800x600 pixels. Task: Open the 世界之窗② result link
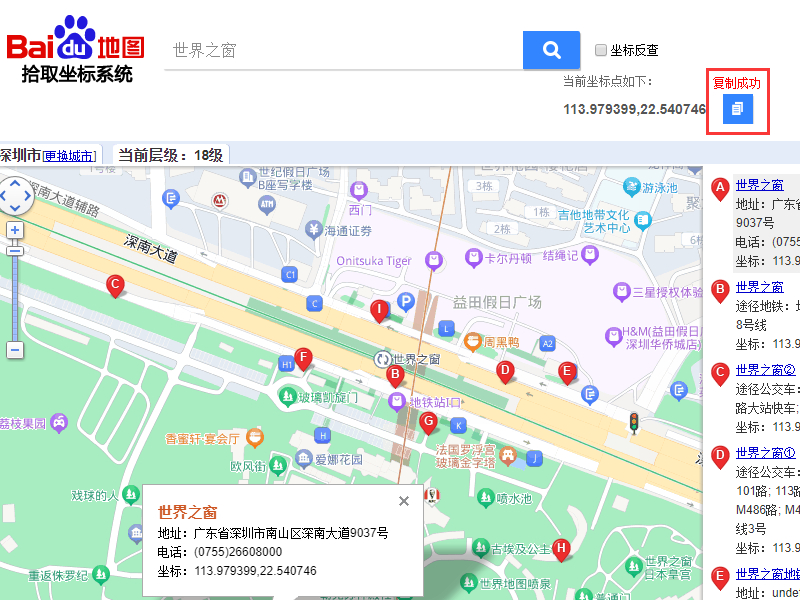coord(765,370)
